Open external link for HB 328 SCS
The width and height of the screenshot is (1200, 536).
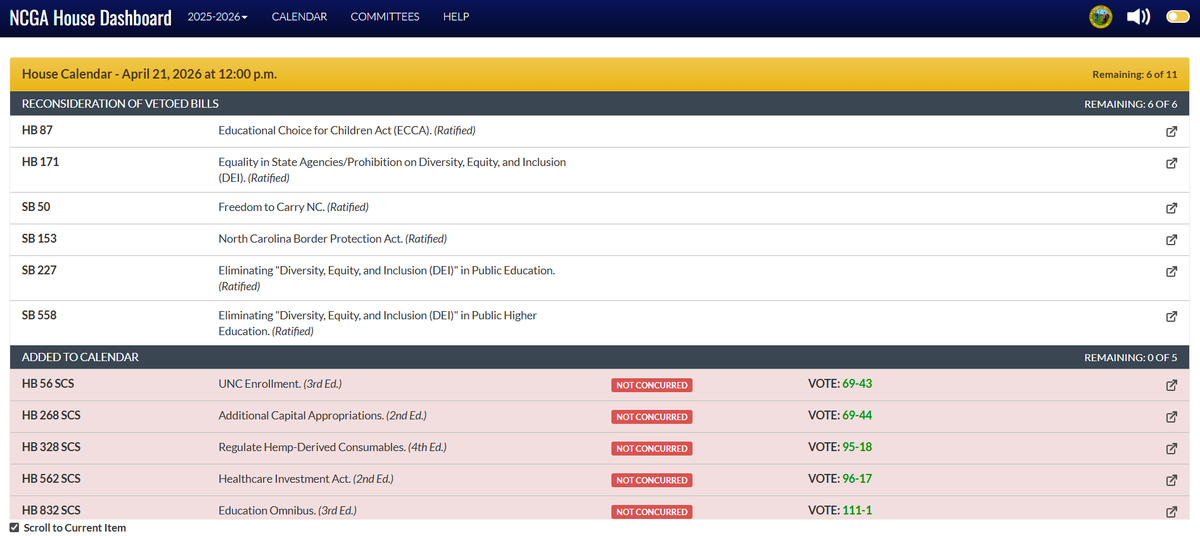(x=1171, y=449)
